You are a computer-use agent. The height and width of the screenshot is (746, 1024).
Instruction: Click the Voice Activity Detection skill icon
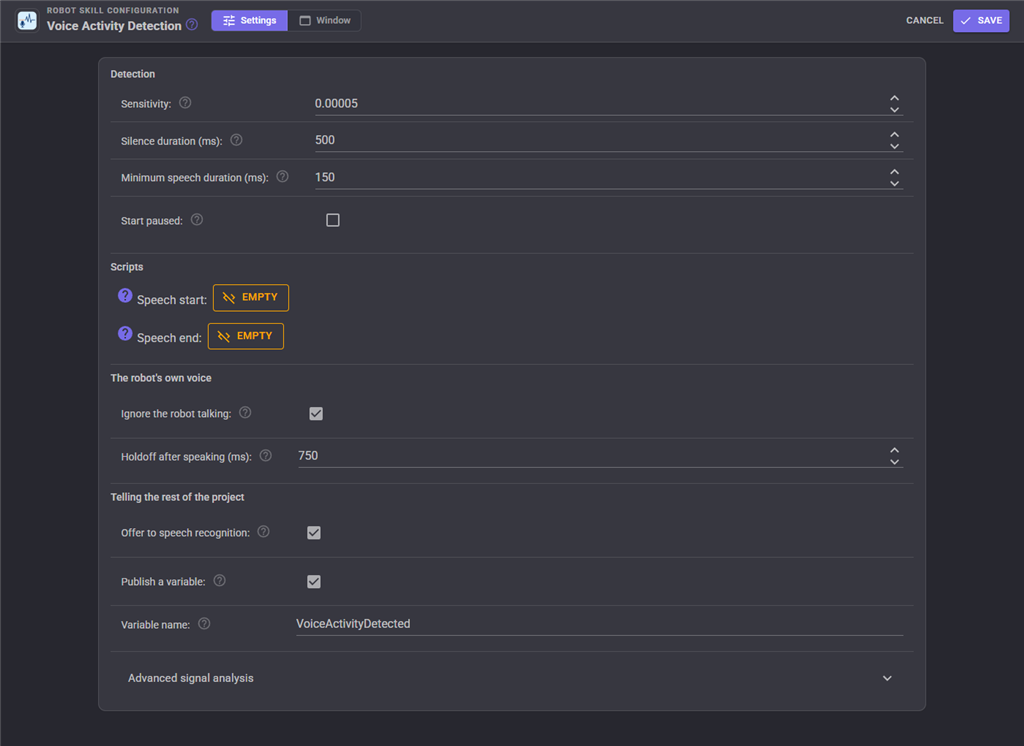[27, 20]
